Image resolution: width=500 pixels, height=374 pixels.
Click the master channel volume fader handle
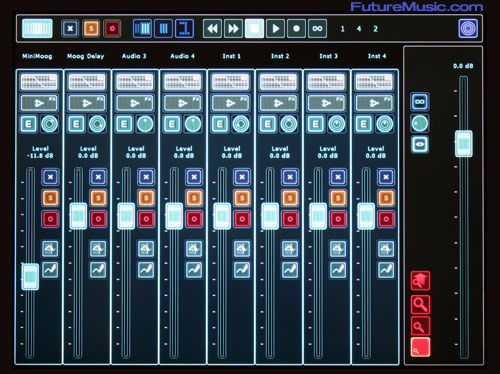464,144
